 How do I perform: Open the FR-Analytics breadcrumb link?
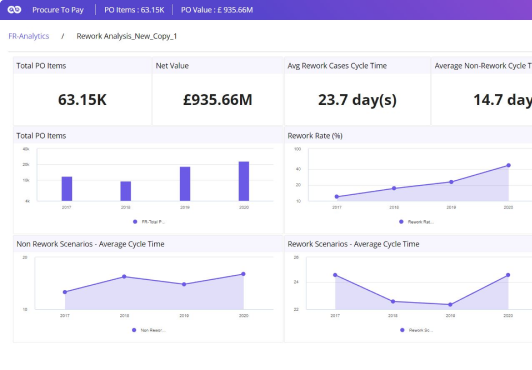(29, 36)
